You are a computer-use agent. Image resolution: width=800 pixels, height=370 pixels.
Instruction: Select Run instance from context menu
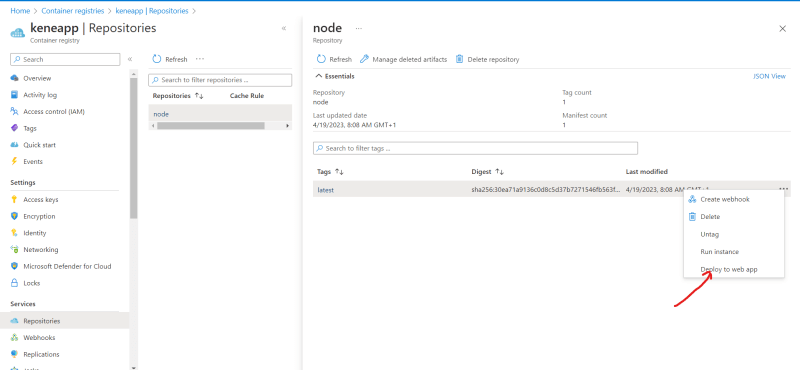tap(734, 252)
